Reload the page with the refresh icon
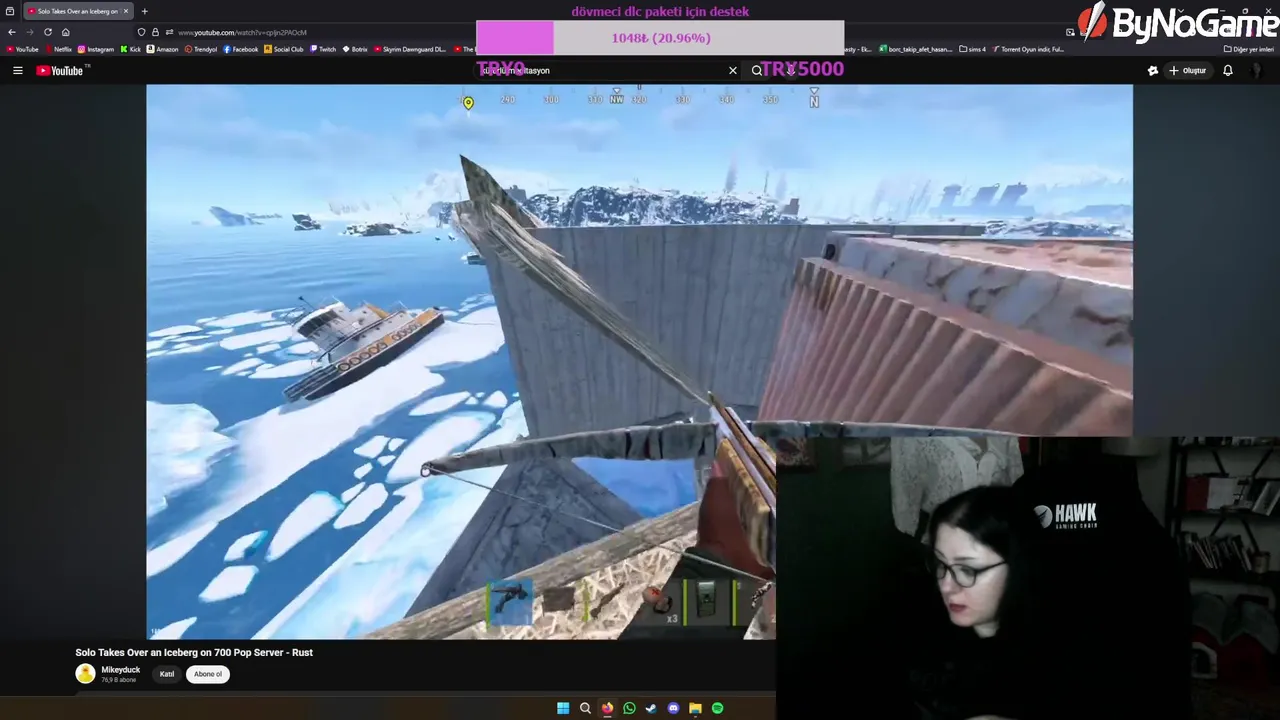The image size is (1280, 720). (47, 32)
